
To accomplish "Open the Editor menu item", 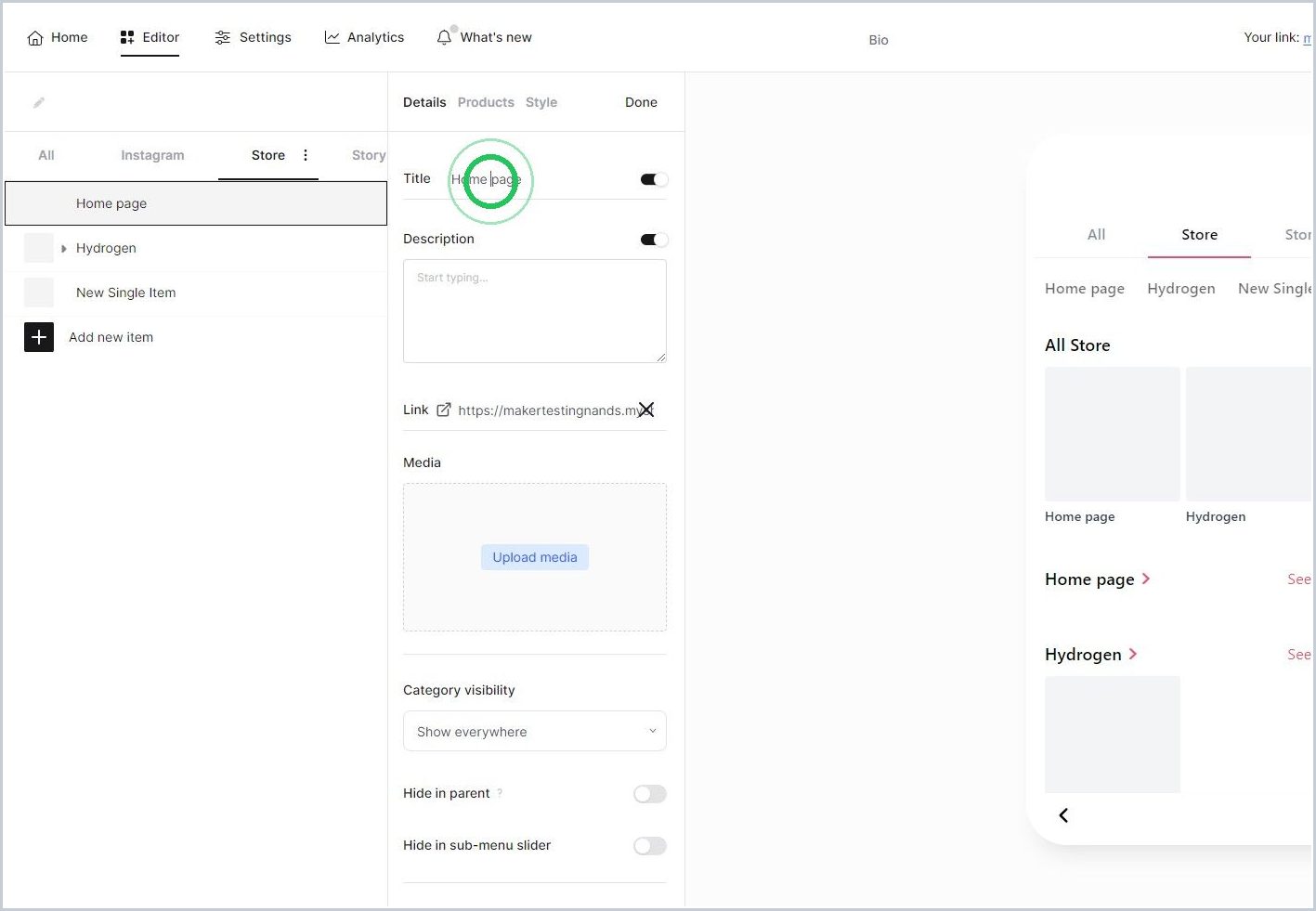I will (150, 37).
